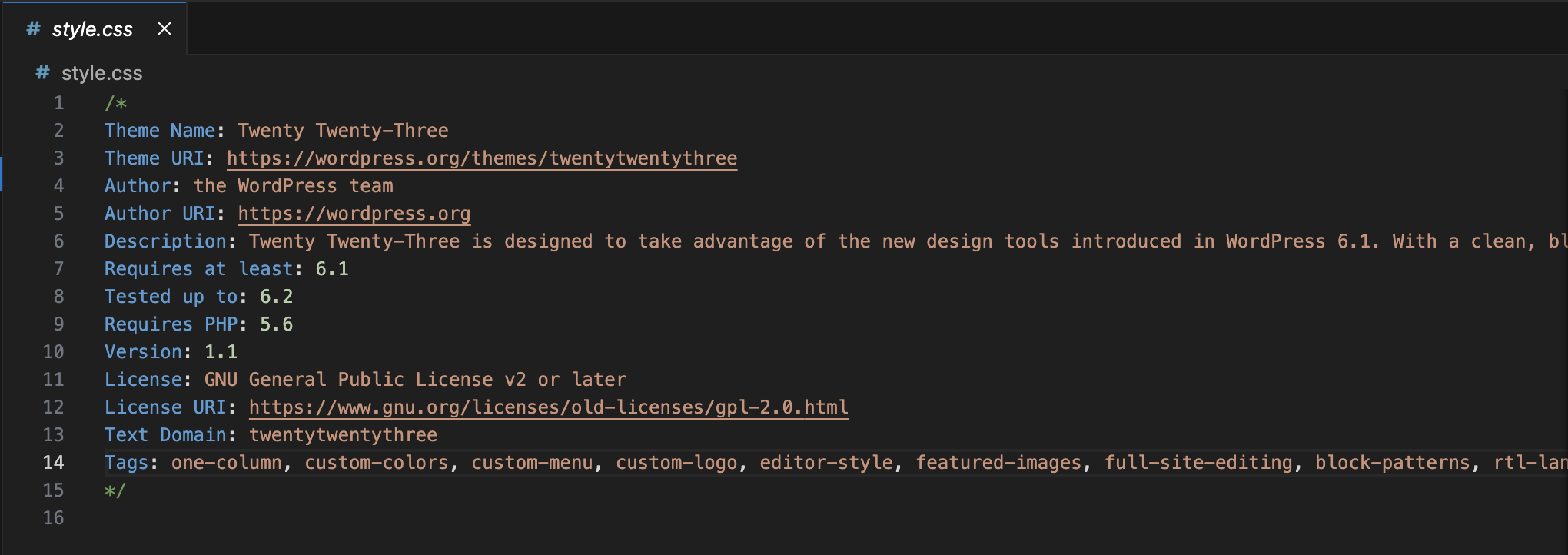Open the Author URI https://wordpress.org link
Image resolution: width=1568 pixels, height=555 pixels.
[354, 214]
